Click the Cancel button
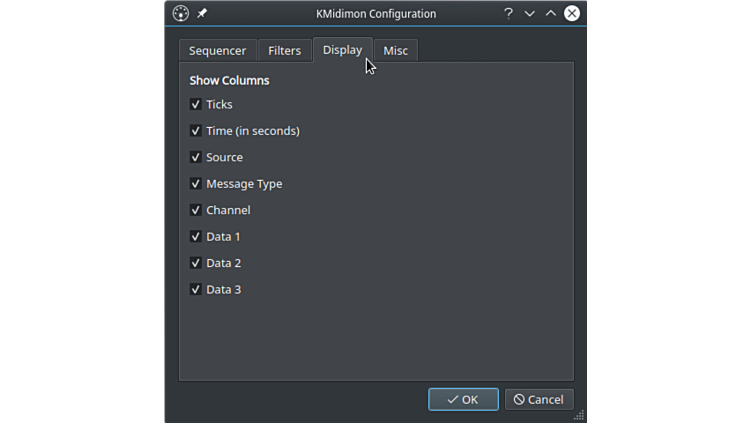The image size is (752, 423). pyautogui.click(x=539, y=399)
